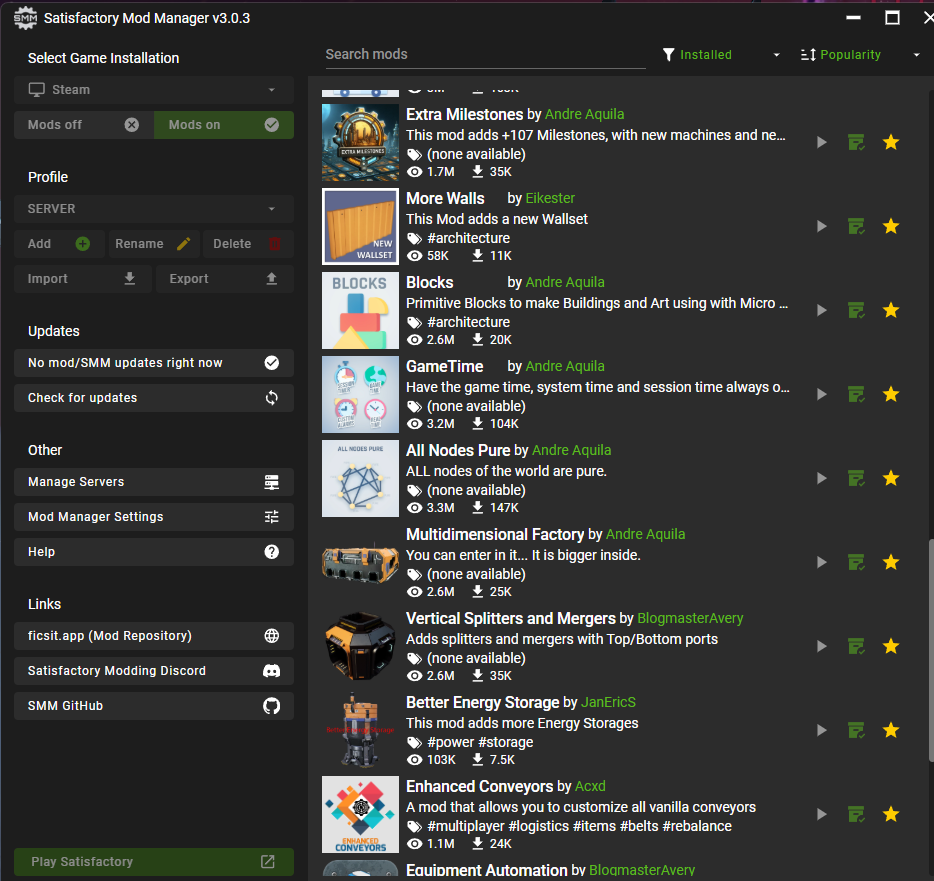Click the globe icon for ficsit.app
Image resolution: width=934 pixels, height=881 pixels.
tap(272, 636)
